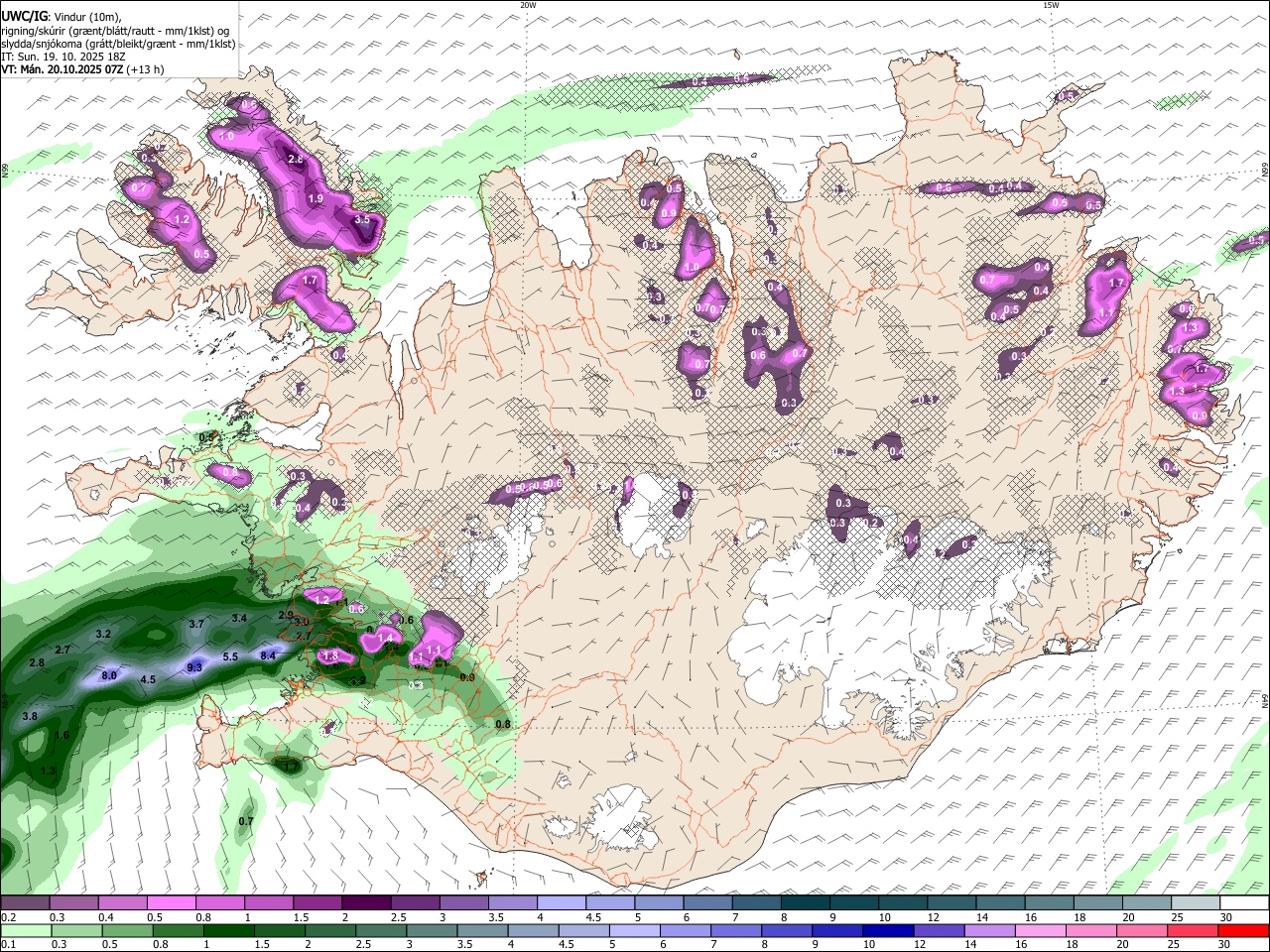Viewport: 1270px width, 952px height.
Task: Click the 9.3 rainfall value on the map
Action: coord(194,667)
